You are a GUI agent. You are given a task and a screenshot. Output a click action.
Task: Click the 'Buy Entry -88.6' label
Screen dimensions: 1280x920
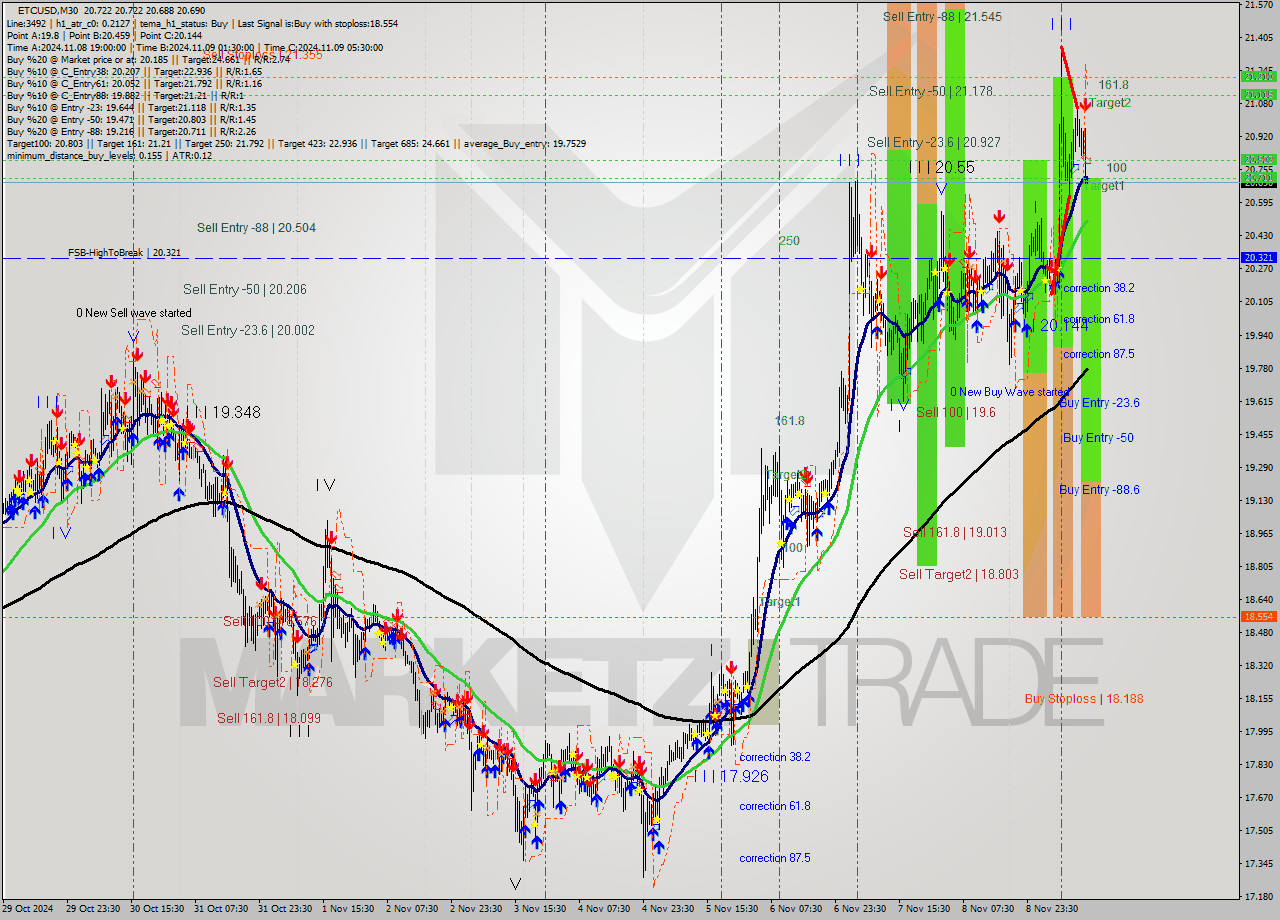[x=1099, y=489]
